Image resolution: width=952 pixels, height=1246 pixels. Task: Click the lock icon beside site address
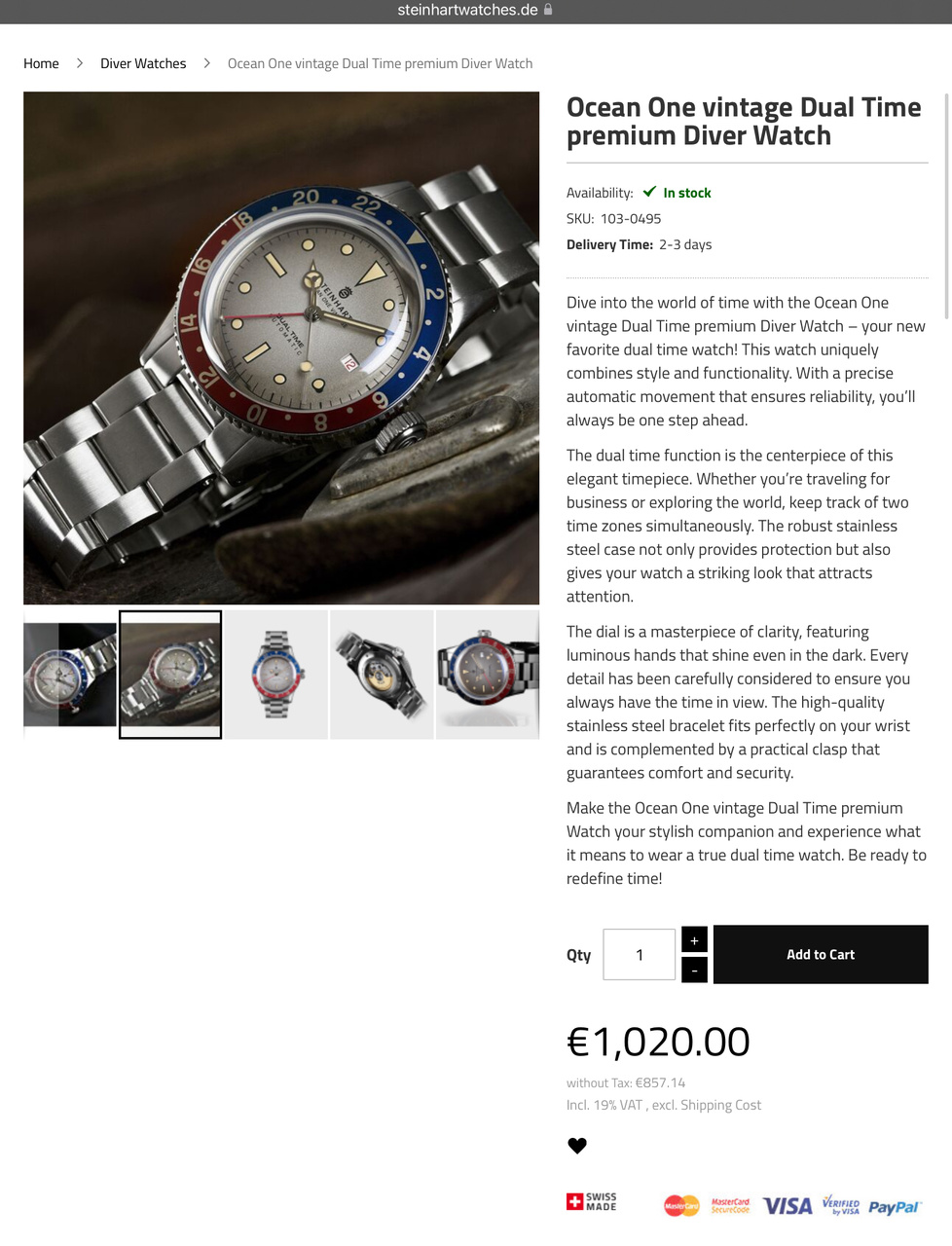pos(548,10)
